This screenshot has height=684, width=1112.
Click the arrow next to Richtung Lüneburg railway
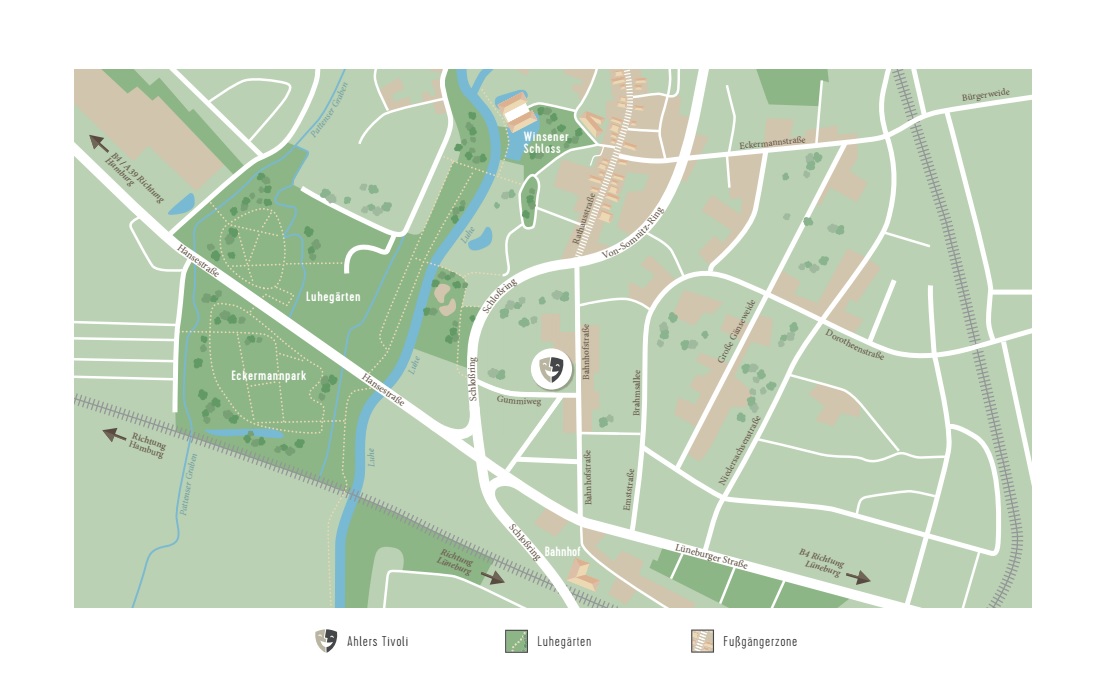493,577
